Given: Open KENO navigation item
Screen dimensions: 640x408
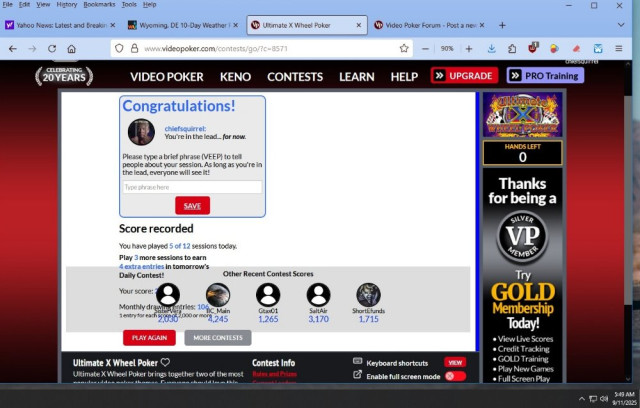Looking at the screenshot, I should pos(236,77).
